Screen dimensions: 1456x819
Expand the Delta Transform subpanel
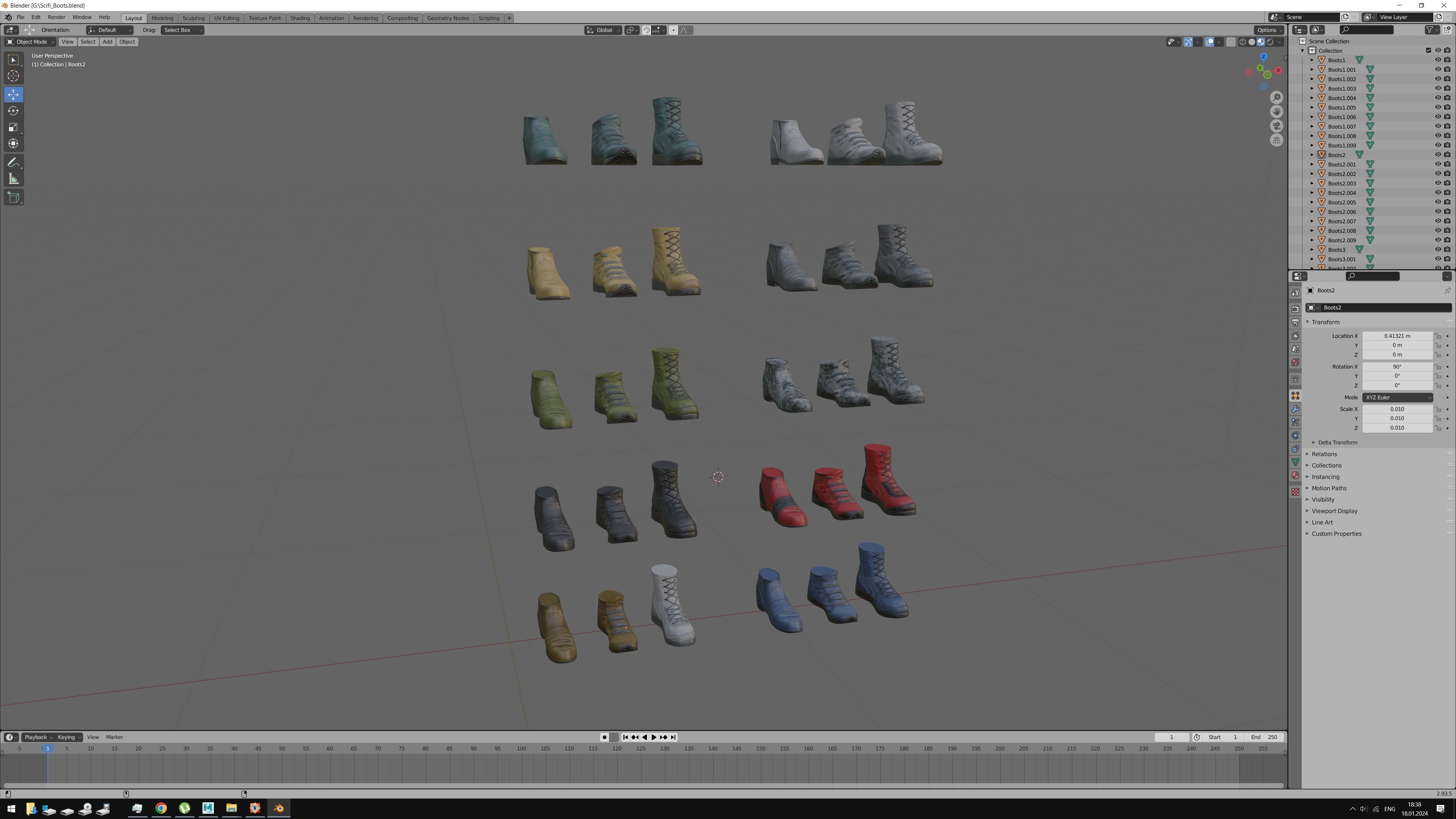point(1337,442)
